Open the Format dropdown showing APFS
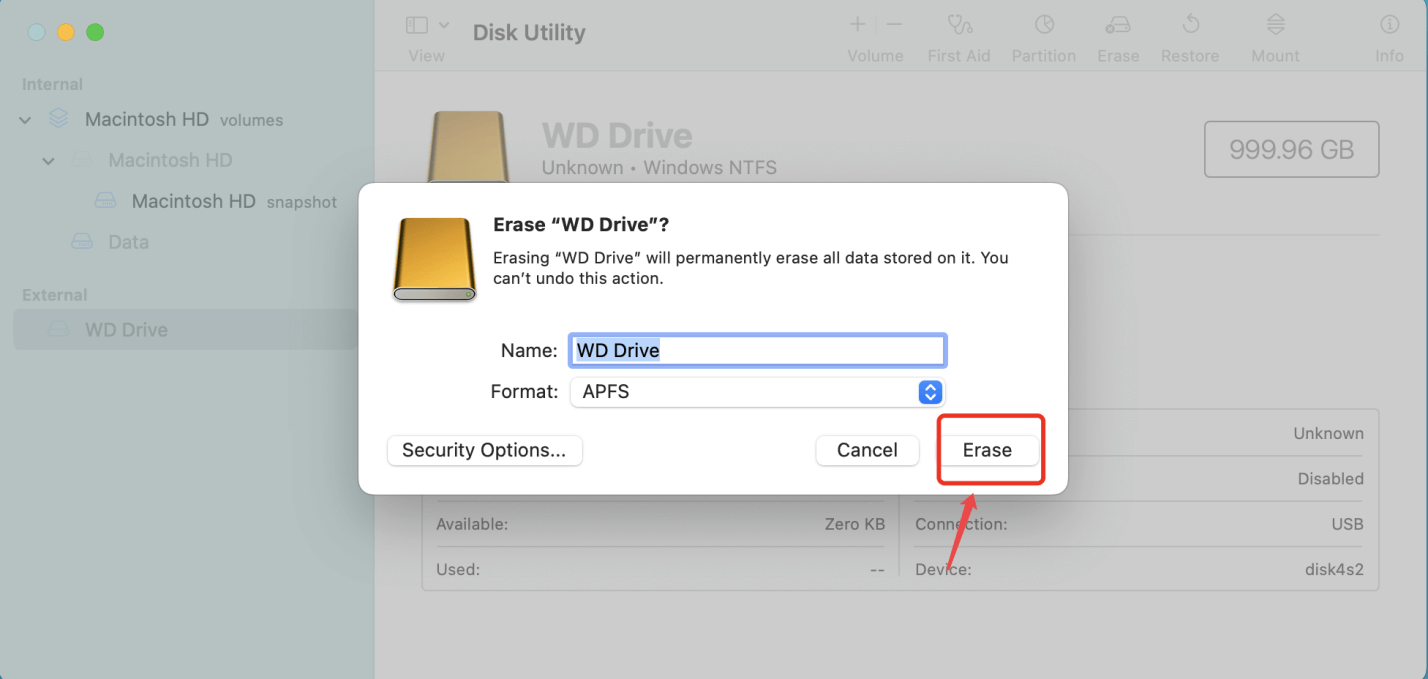The image size is (1428, 679). click(756, 392)
